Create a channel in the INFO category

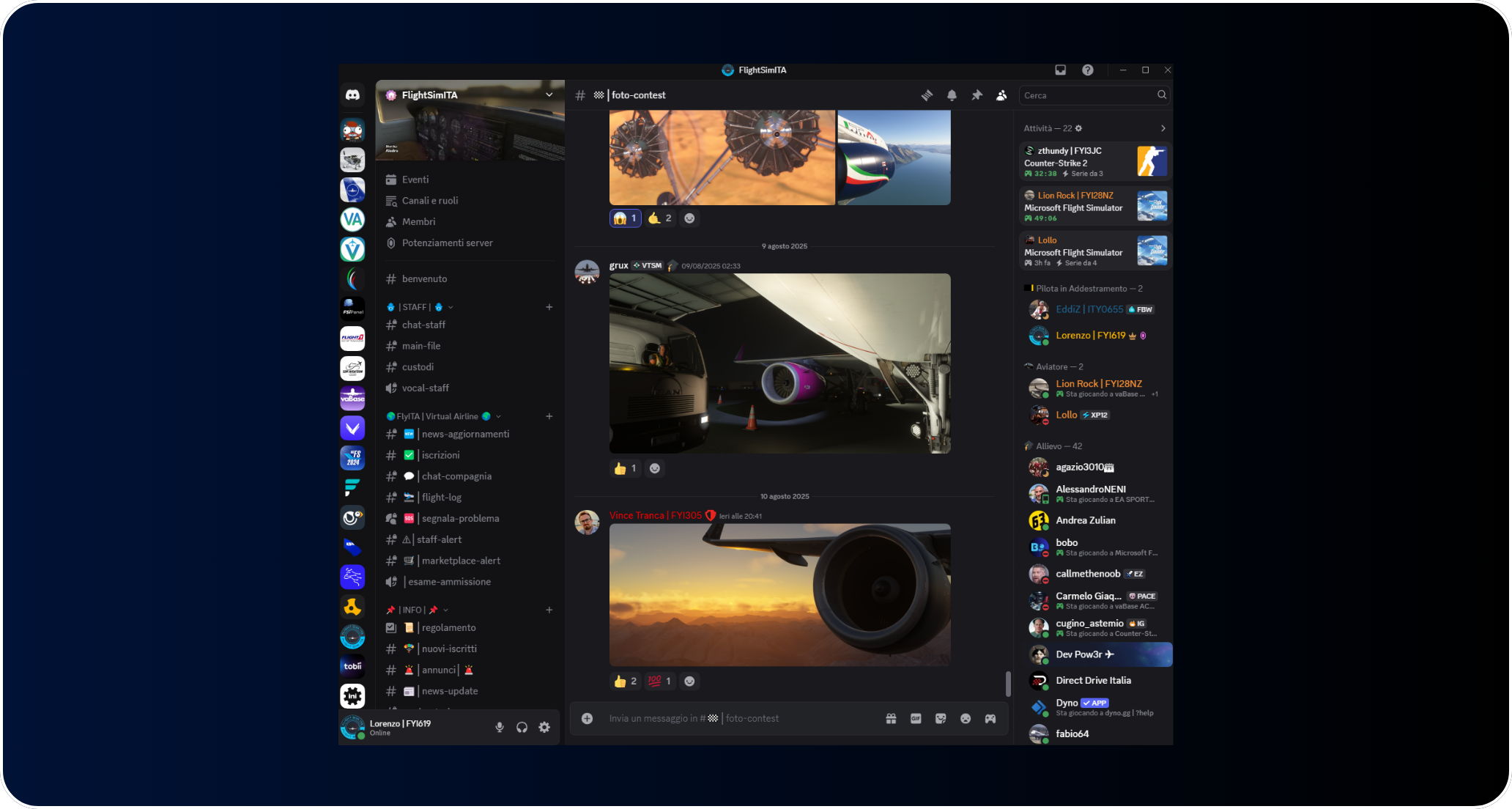click(x=549, y=609)
